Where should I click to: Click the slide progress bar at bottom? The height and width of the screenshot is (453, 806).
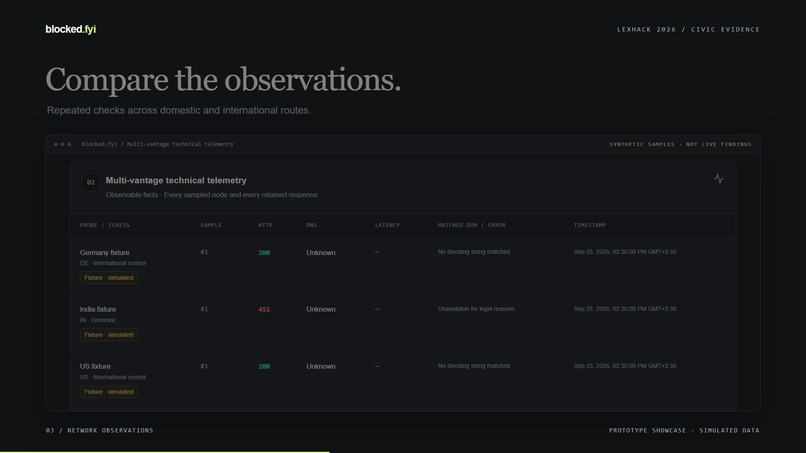tap(164, 452)
